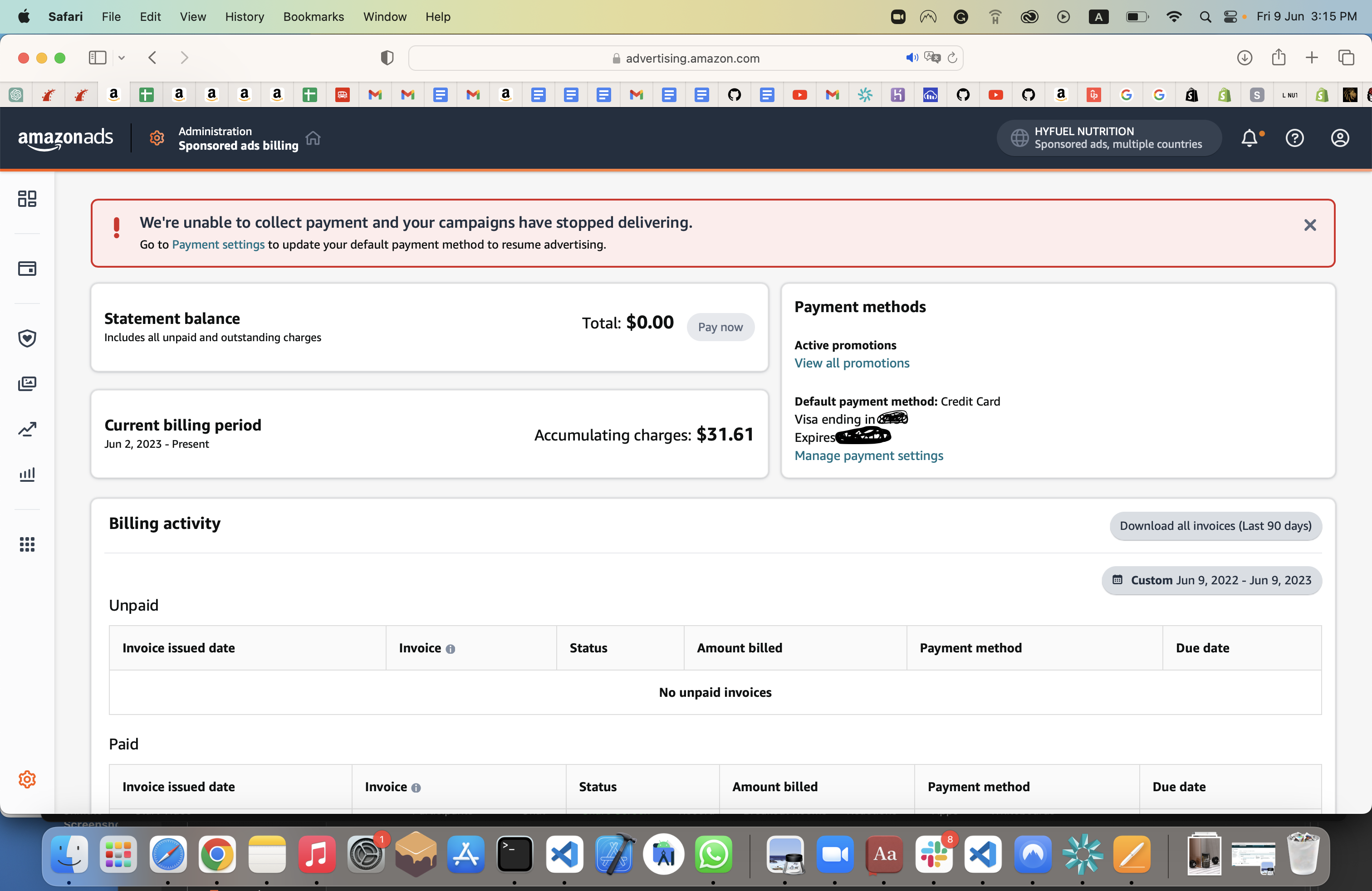Open the Administration settings icon
This screenshot has width=1372, height=891.
click(156, 138)
